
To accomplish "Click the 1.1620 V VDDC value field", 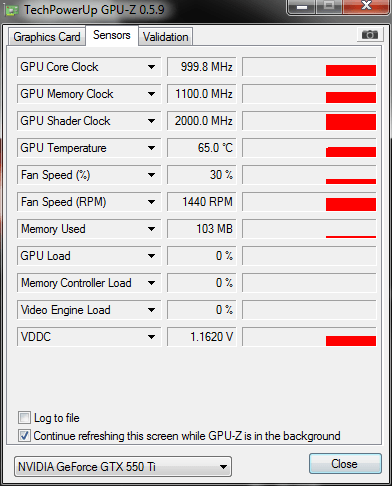I will click(202, 337).
